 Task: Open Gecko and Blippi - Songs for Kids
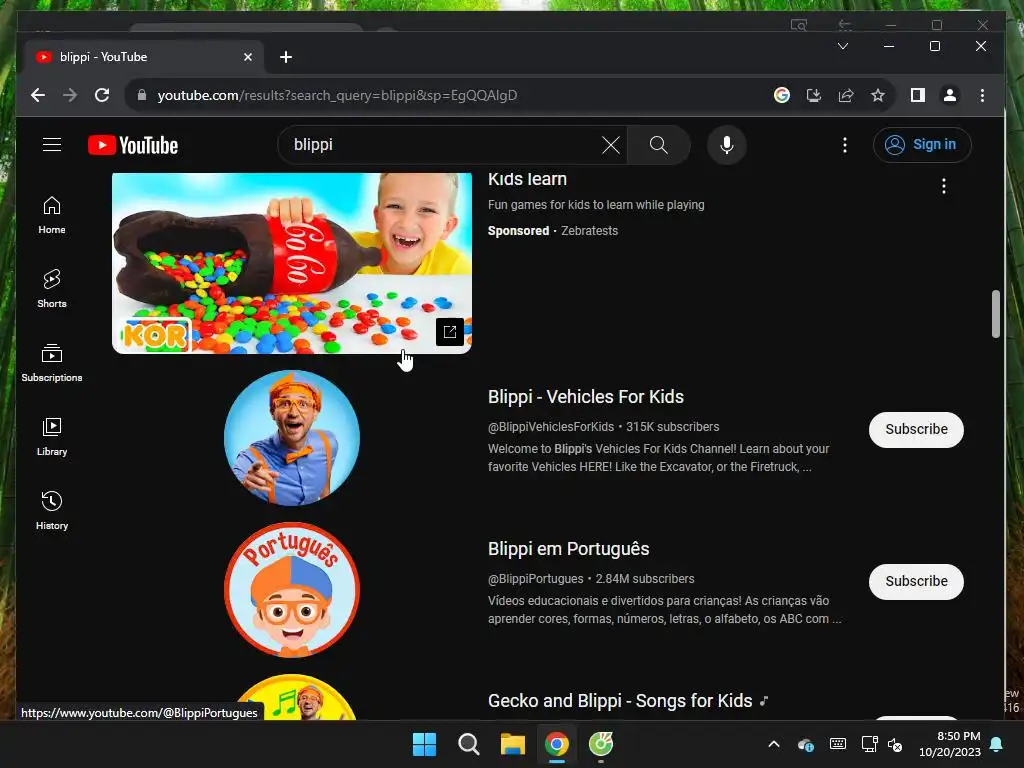620,701
